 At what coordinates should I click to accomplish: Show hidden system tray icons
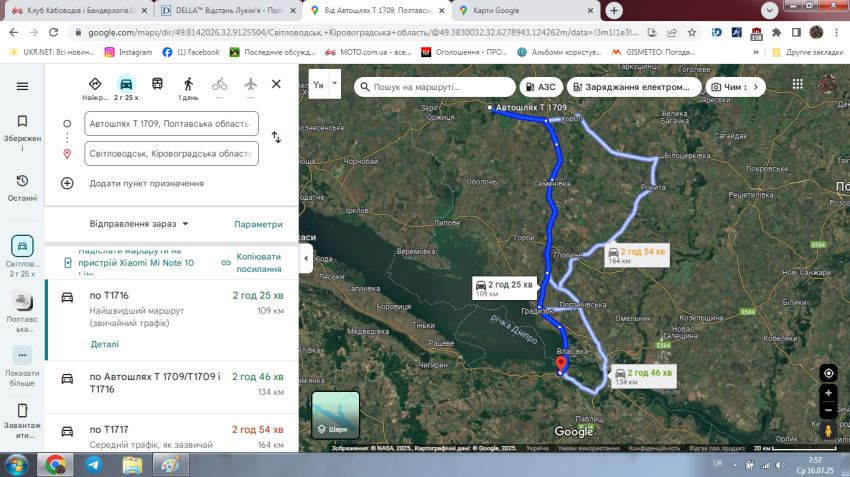[x=735, y=465]
